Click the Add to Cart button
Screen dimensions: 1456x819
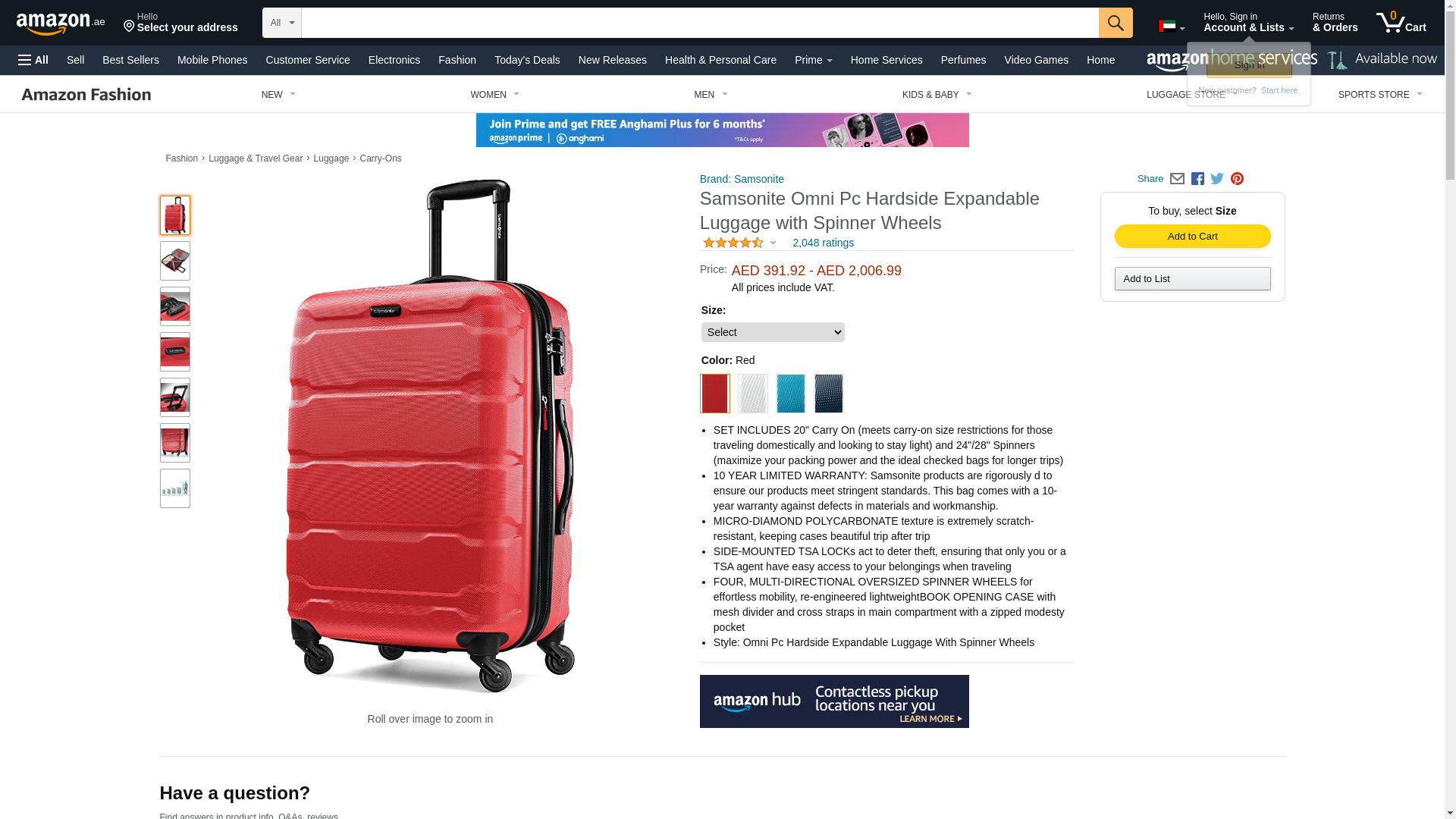pos(1192,237)
